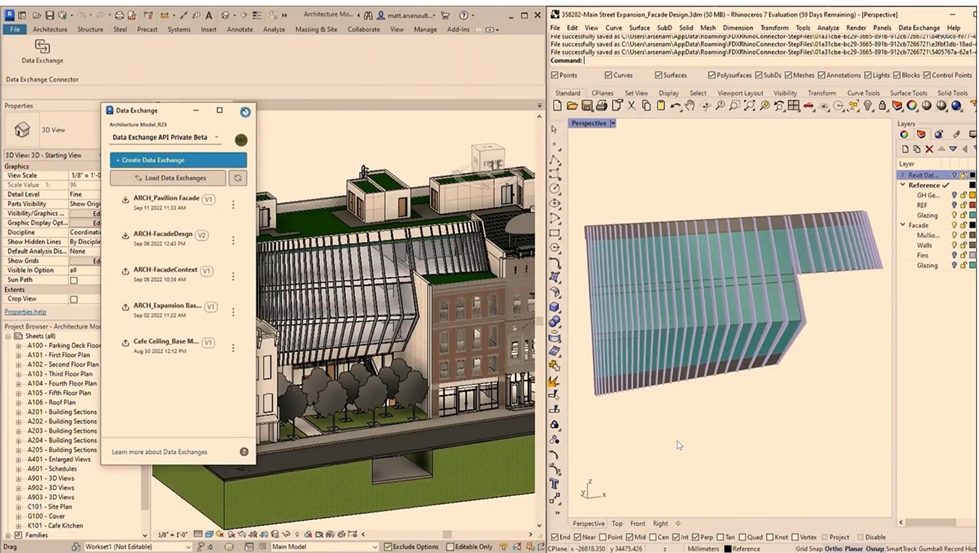Screen dimensions: 979x553
Task: Open Rhino's Data Exchange menu
Action: (919, 27)
